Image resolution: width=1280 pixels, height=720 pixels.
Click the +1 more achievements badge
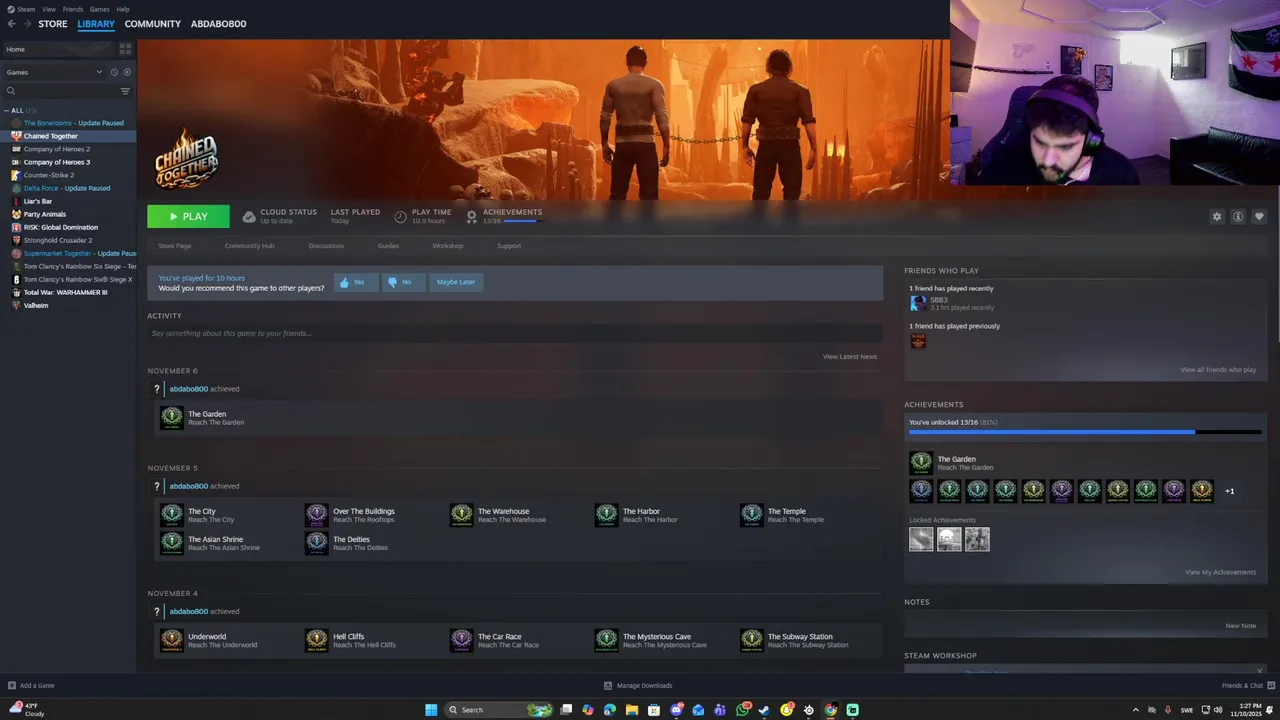coord(1230,491)
